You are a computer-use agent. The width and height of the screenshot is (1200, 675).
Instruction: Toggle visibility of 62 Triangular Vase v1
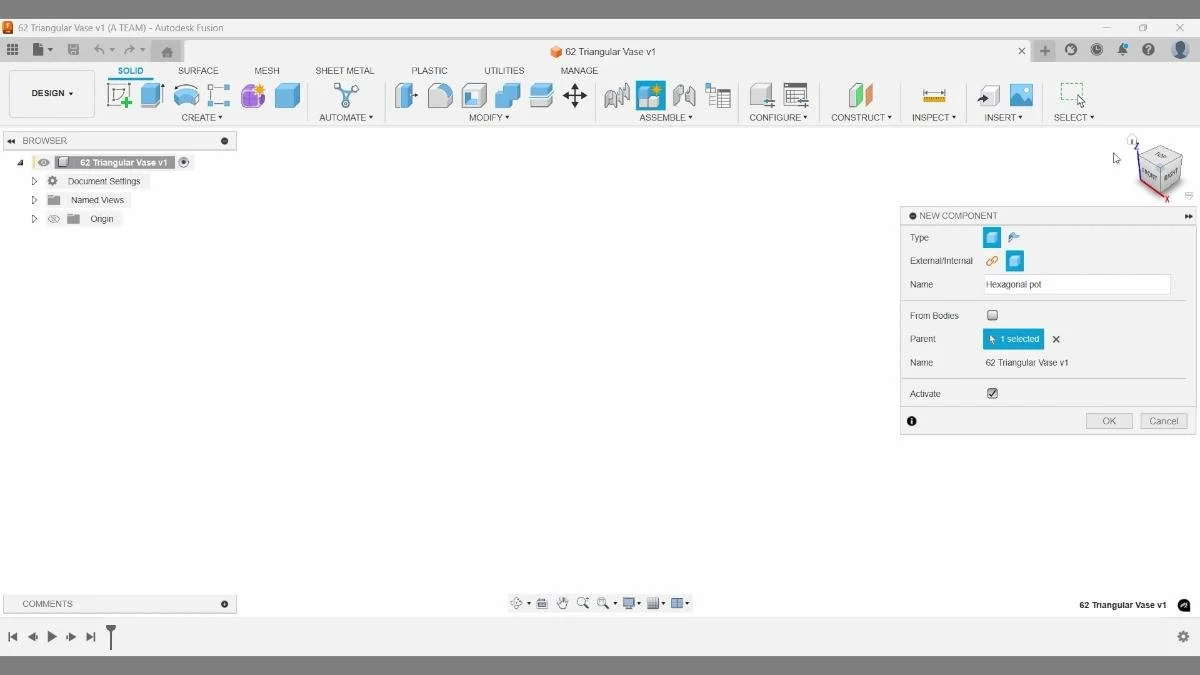pos(43,161)
